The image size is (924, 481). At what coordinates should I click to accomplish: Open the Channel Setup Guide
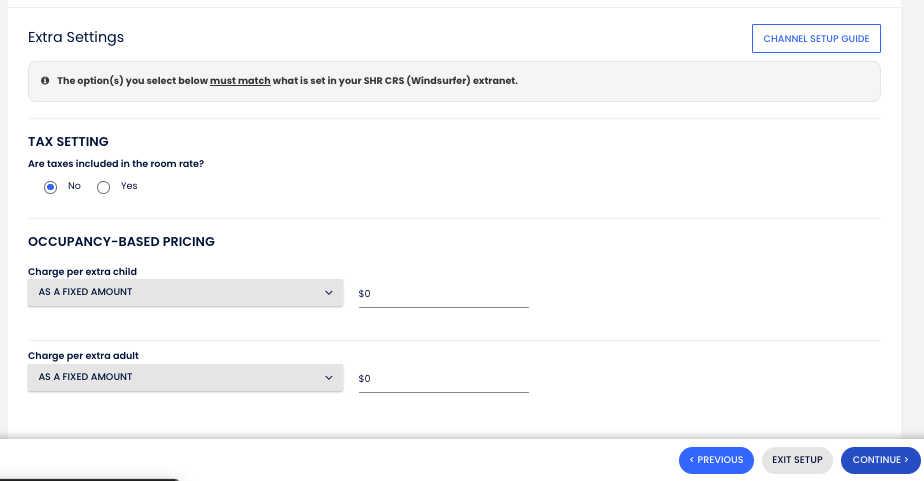816,39
